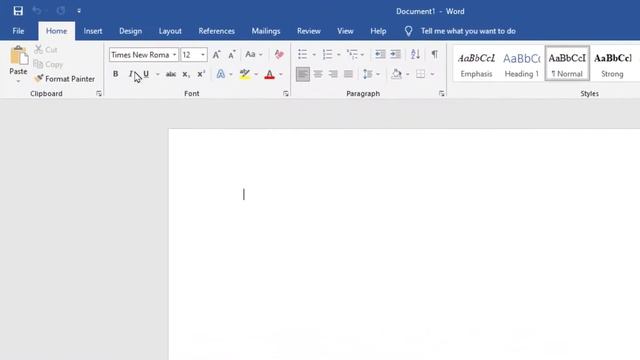Screen dimensions: 640x360
Task: Expand the font size dropdown arrow
Action: coord(202,55)
